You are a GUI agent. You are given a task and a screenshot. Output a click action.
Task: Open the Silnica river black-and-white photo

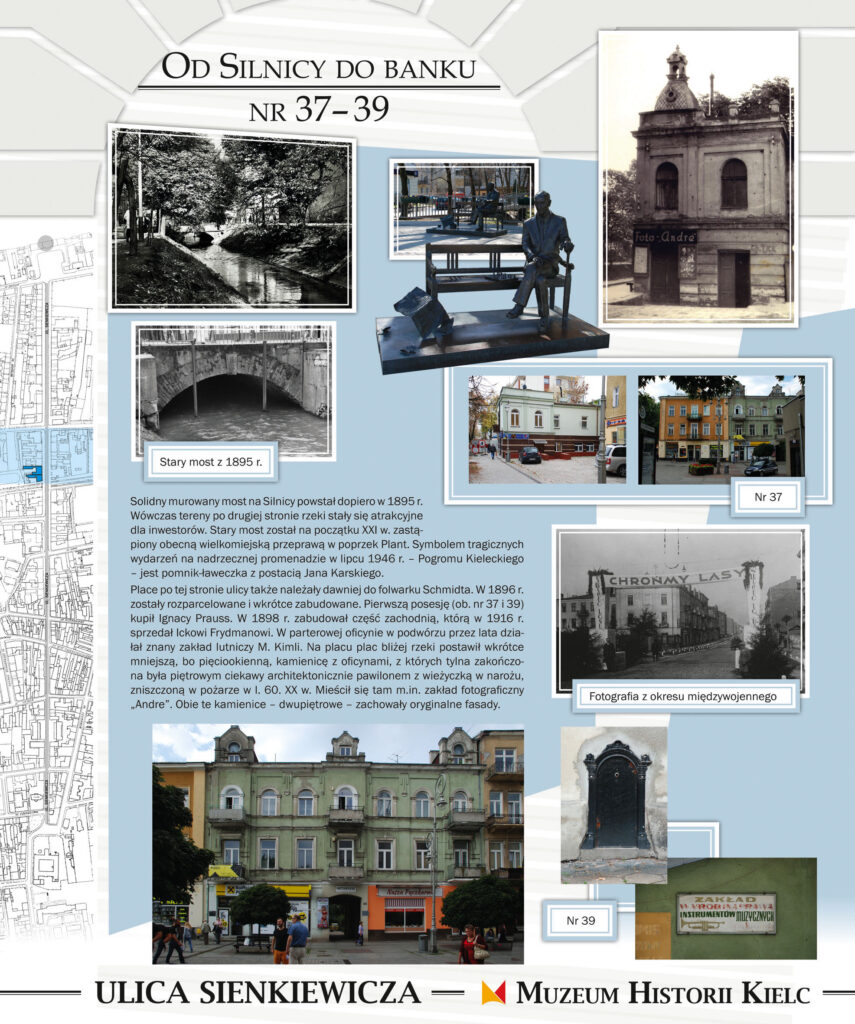[x=233, y=218]
